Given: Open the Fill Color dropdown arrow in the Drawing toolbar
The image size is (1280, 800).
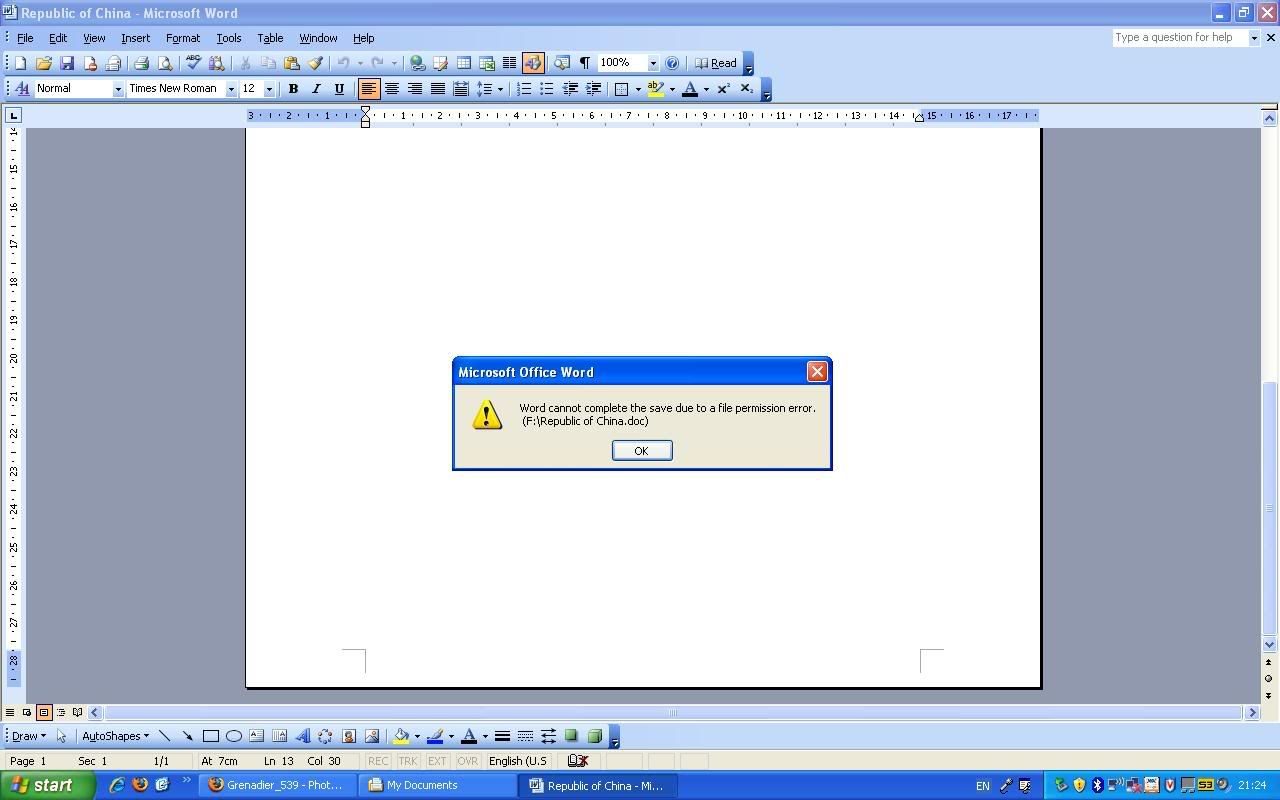Looking at the screenshot, I should tap(417, 736).
